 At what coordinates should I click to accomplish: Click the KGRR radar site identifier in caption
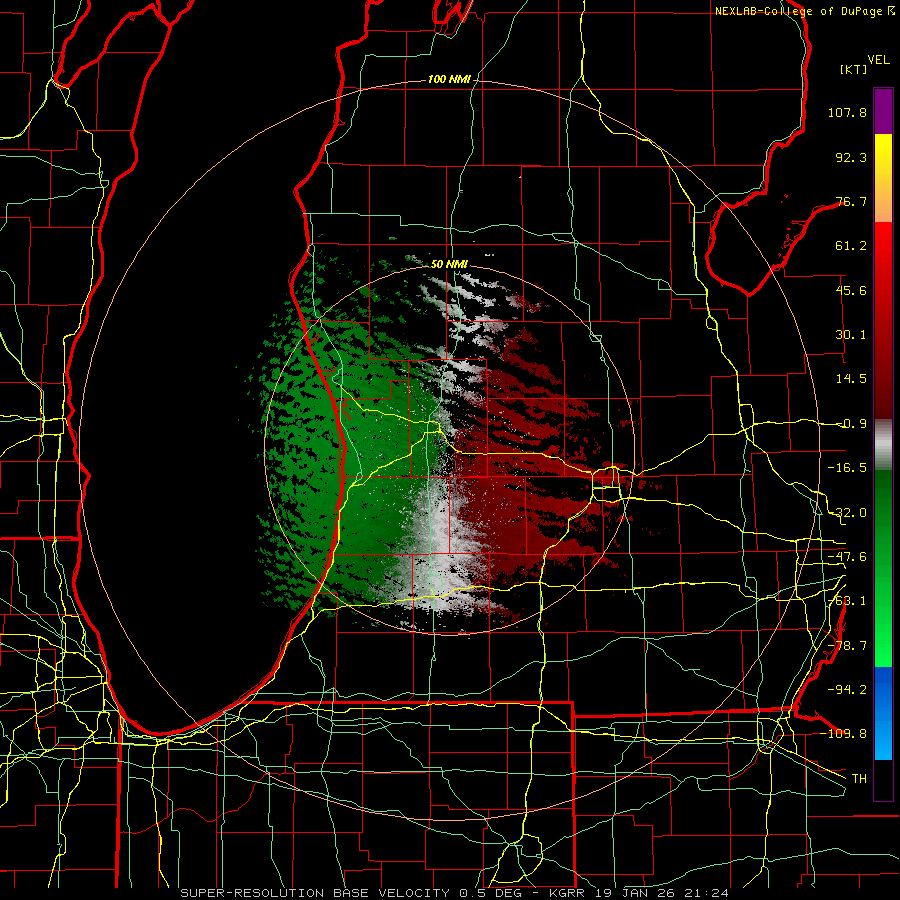point(569,893)
